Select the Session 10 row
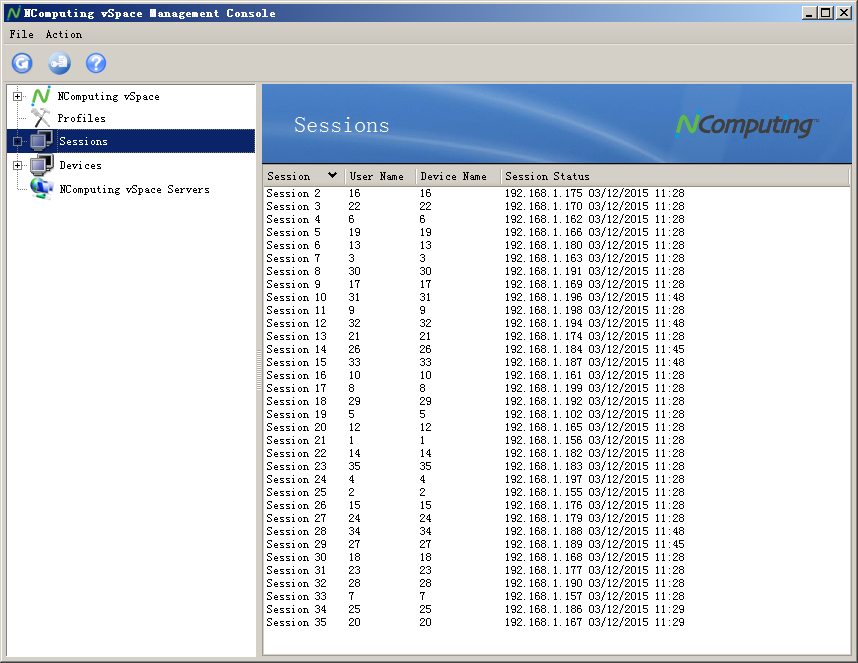 pos(296,297)
